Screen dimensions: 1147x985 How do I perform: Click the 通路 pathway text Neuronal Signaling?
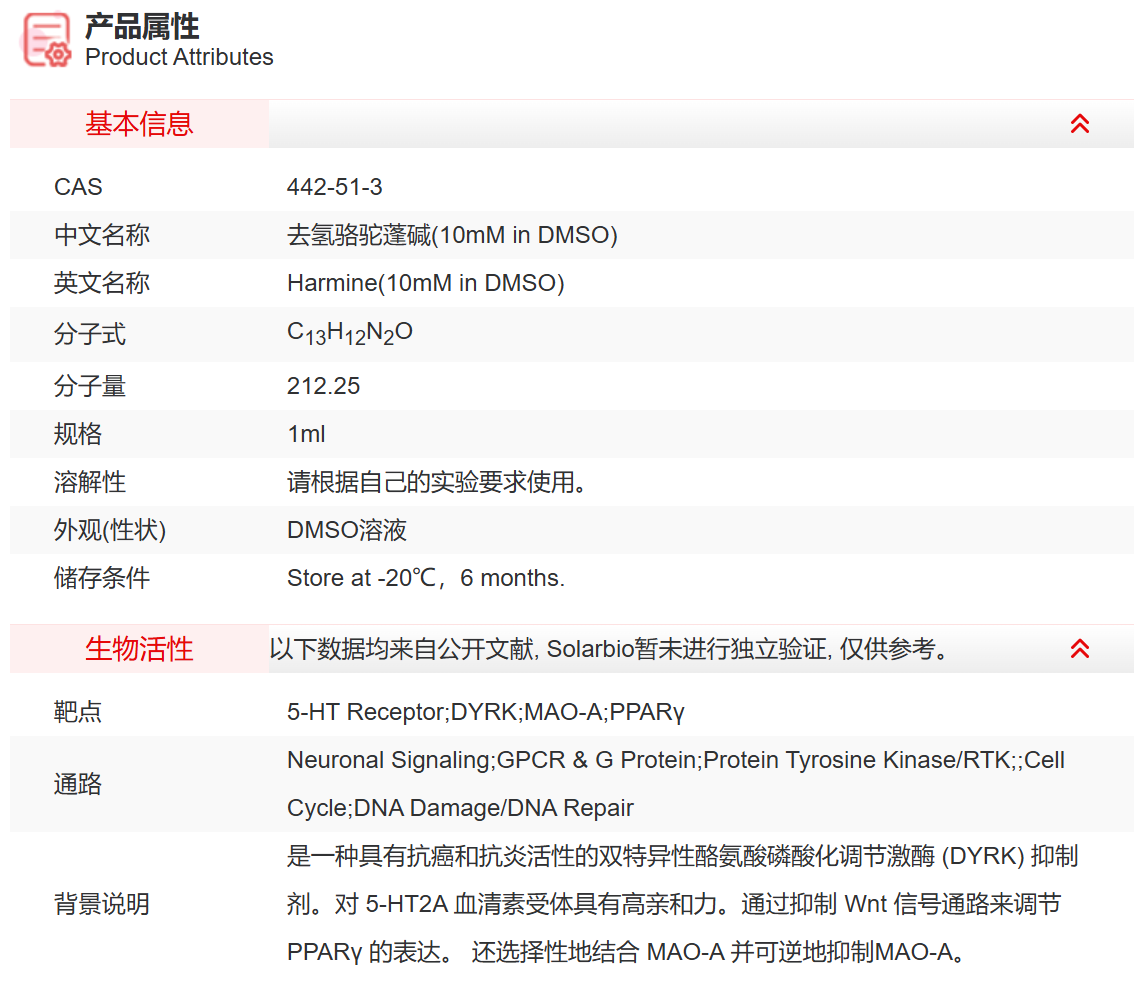tap(370, 759)
